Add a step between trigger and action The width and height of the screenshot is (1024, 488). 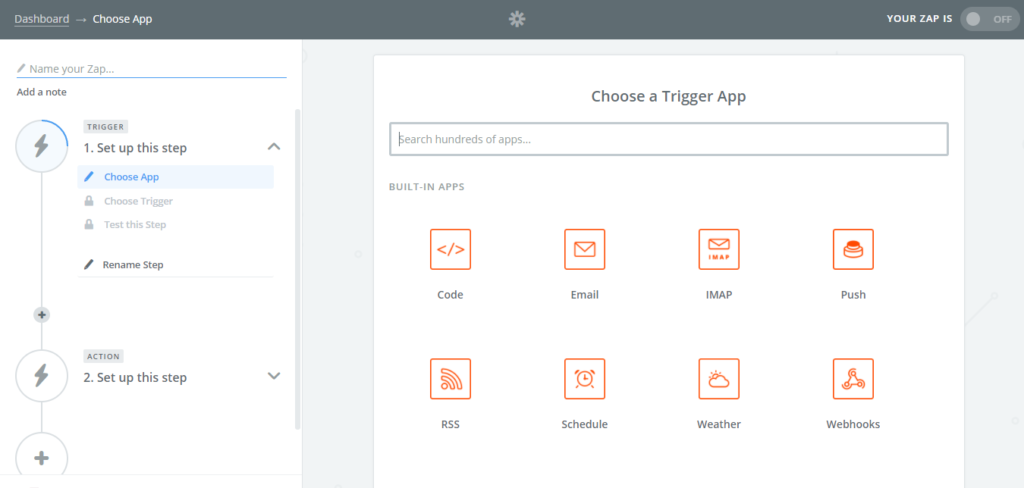(x=42, y=315)
